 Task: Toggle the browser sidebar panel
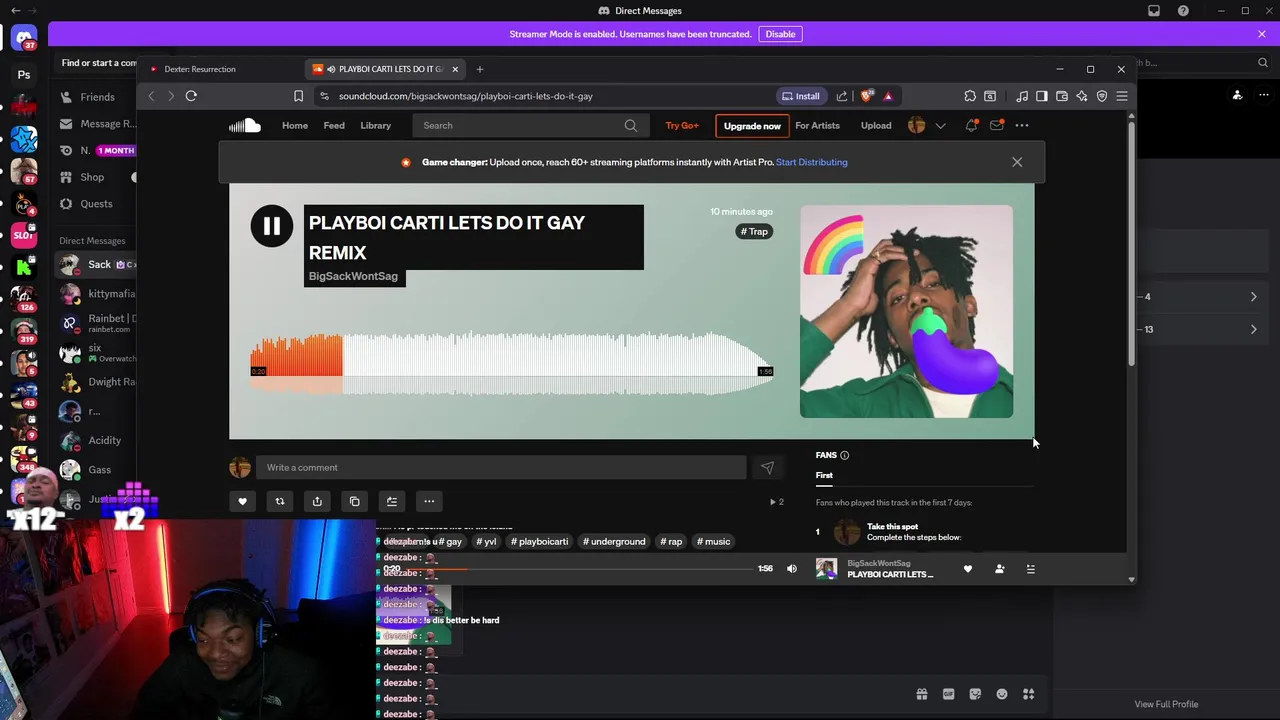[x=1042, y=96]
